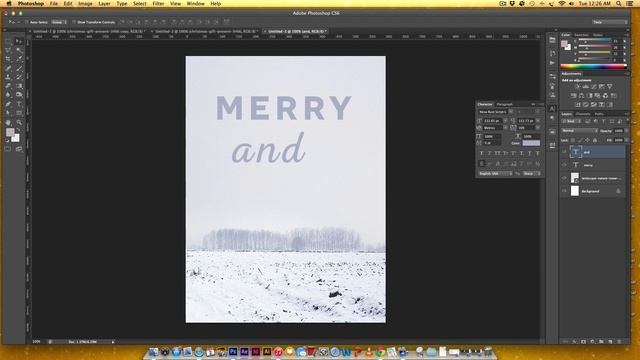The width and height of the screenshot is (640, 360).
Task: Add an Invert adjustment
Action: click(x=578, y=104)
